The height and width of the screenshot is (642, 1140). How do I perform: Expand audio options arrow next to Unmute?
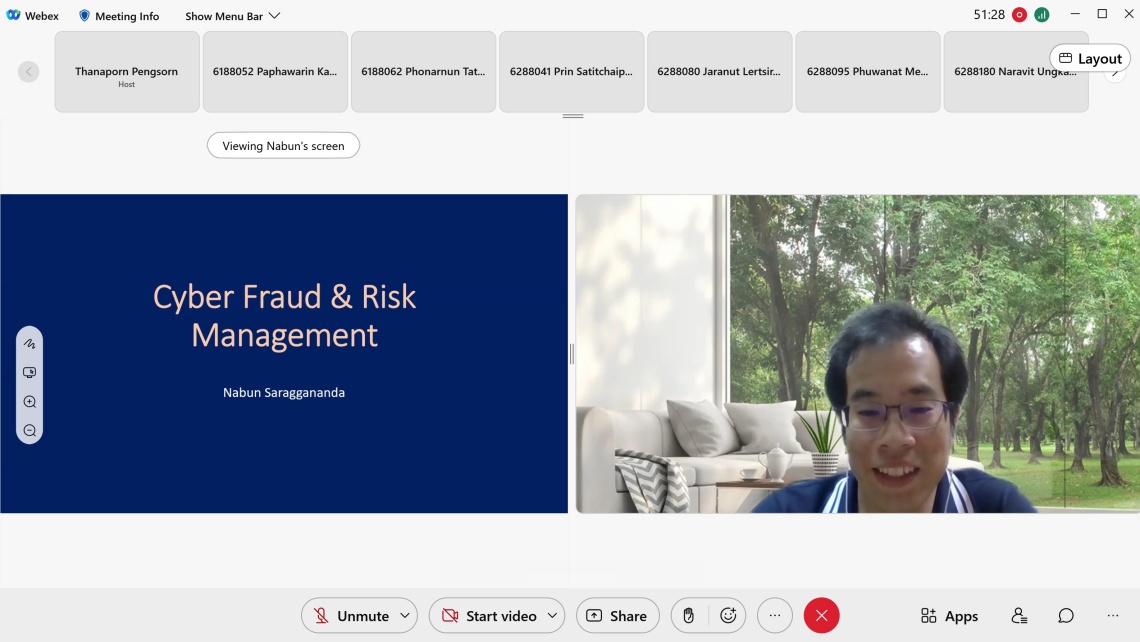point(405,616)
